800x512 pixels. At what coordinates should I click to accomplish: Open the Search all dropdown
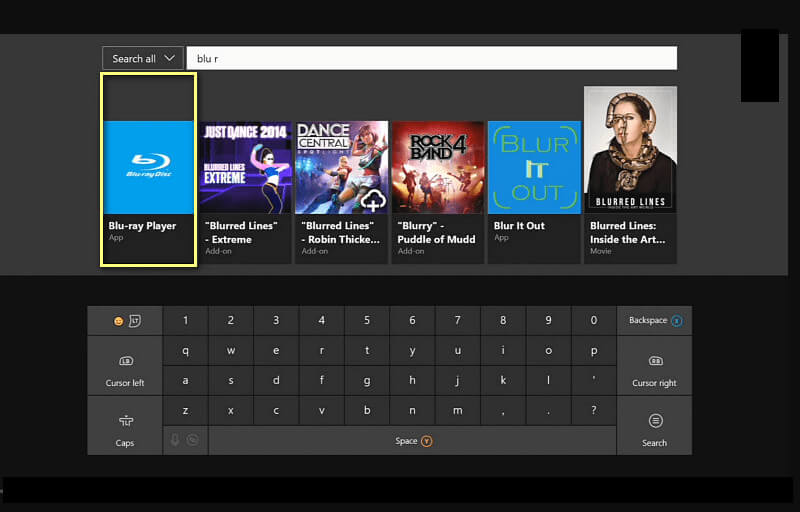coord(143,58)
